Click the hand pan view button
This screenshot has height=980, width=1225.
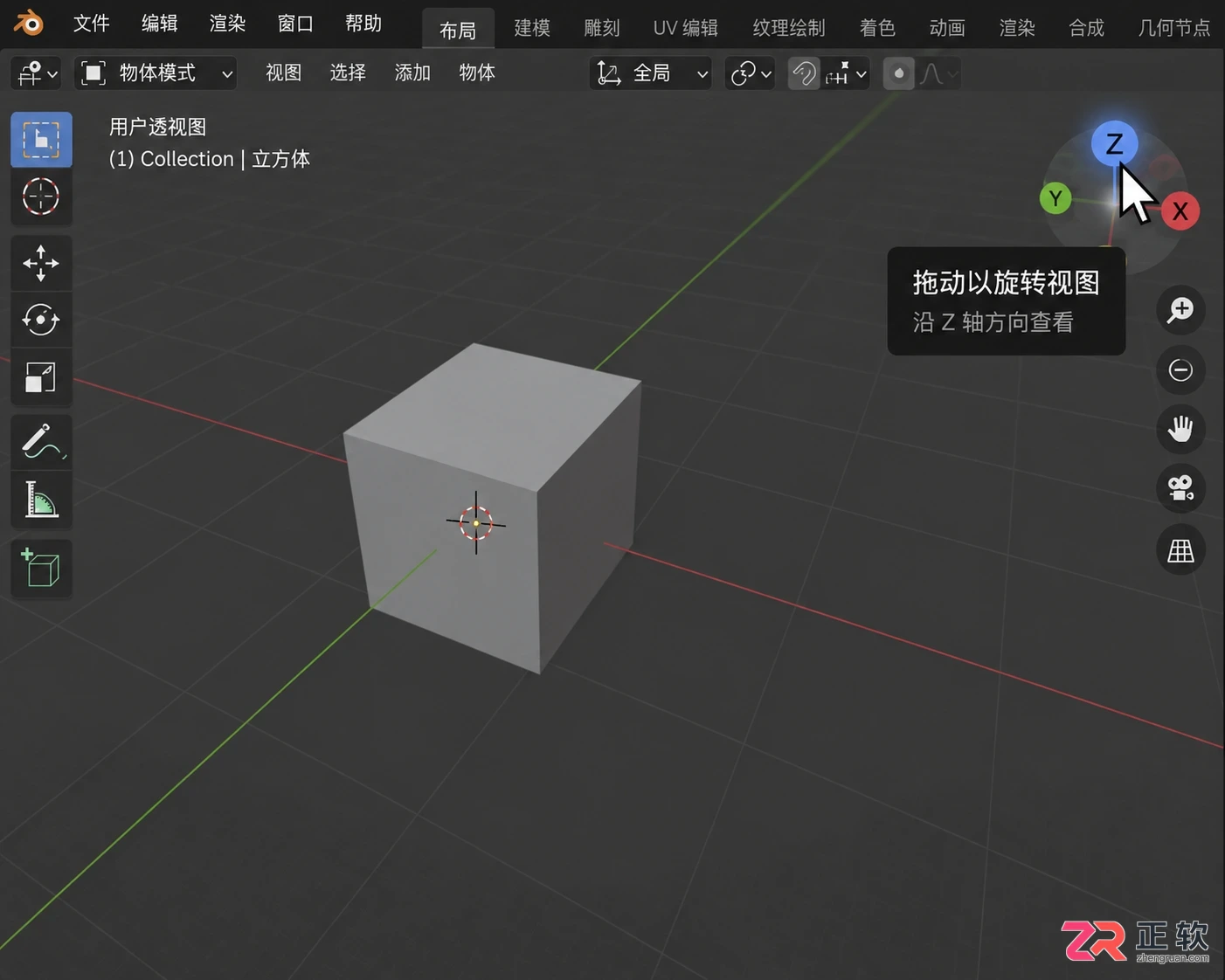tap(1180, 429)
